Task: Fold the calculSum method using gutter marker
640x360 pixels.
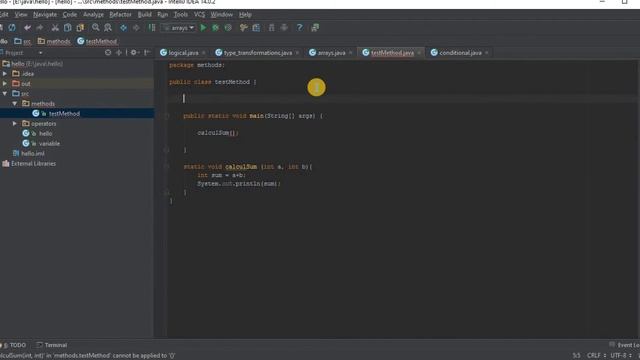Action: [x=167, y=167]
